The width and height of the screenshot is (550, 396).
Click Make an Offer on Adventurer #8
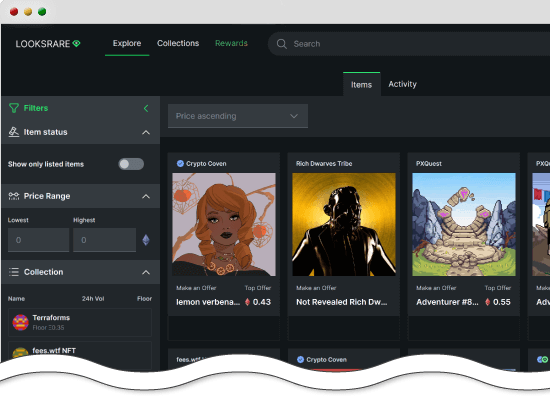tap(436, 288)
